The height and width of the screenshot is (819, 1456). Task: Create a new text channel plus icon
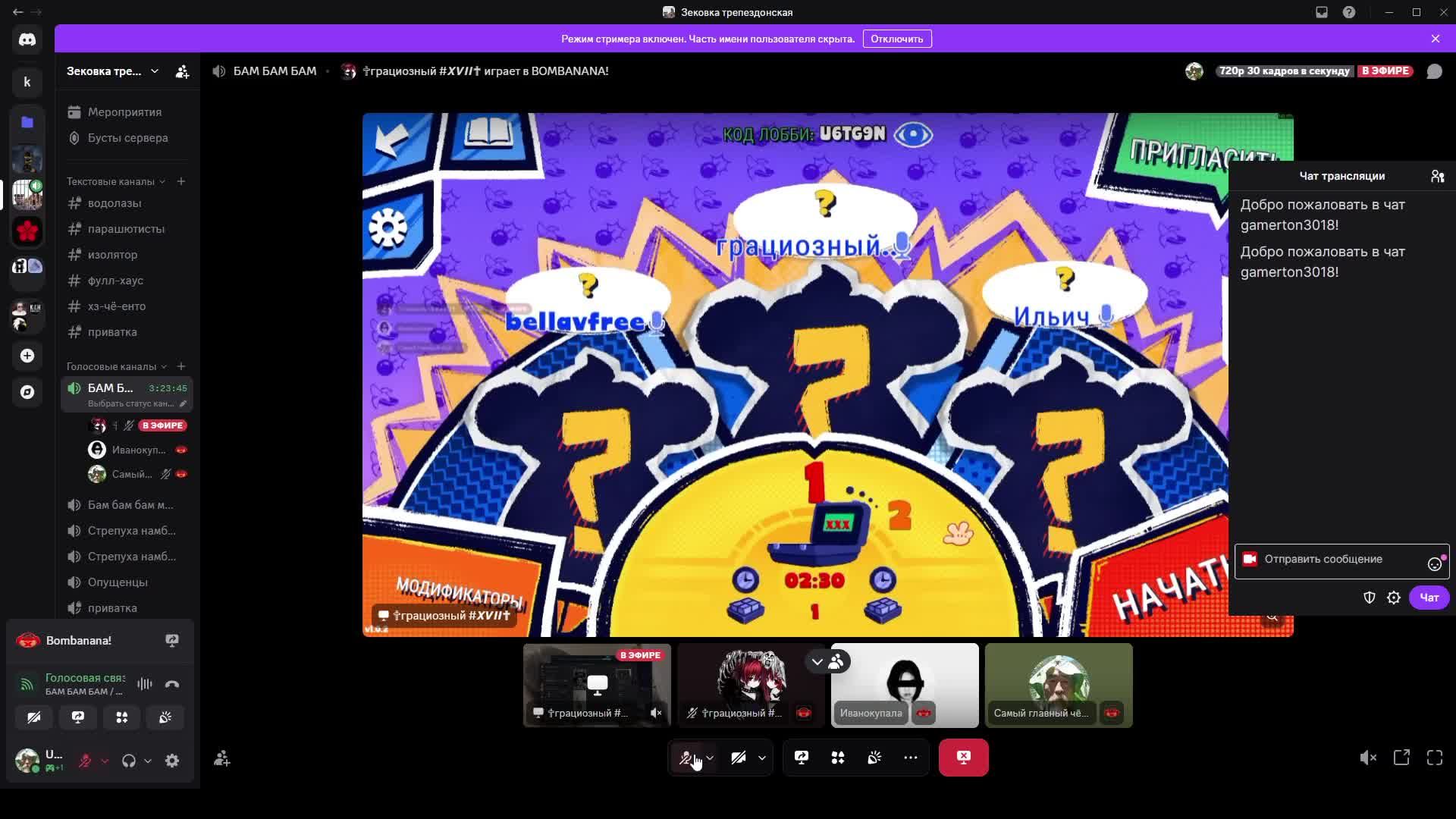pyautogui.click(x=181, y=181)
